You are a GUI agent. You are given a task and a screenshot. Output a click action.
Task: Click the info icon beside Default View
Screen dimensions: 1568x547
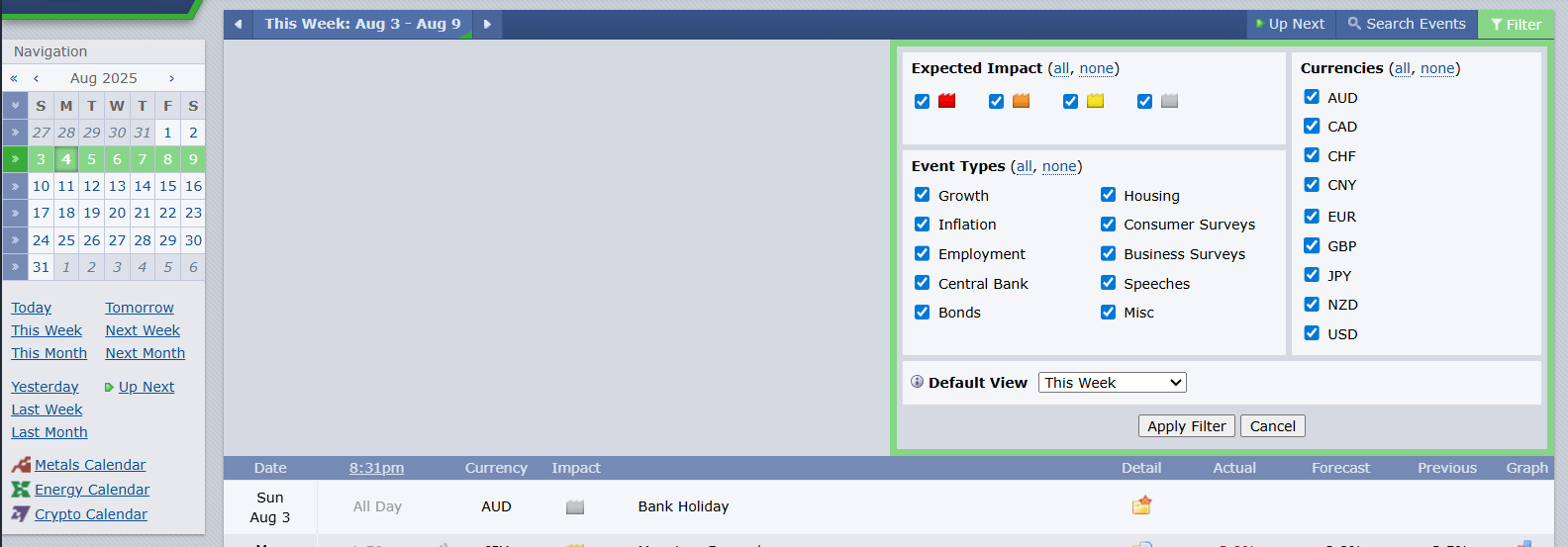click(917, 382)
